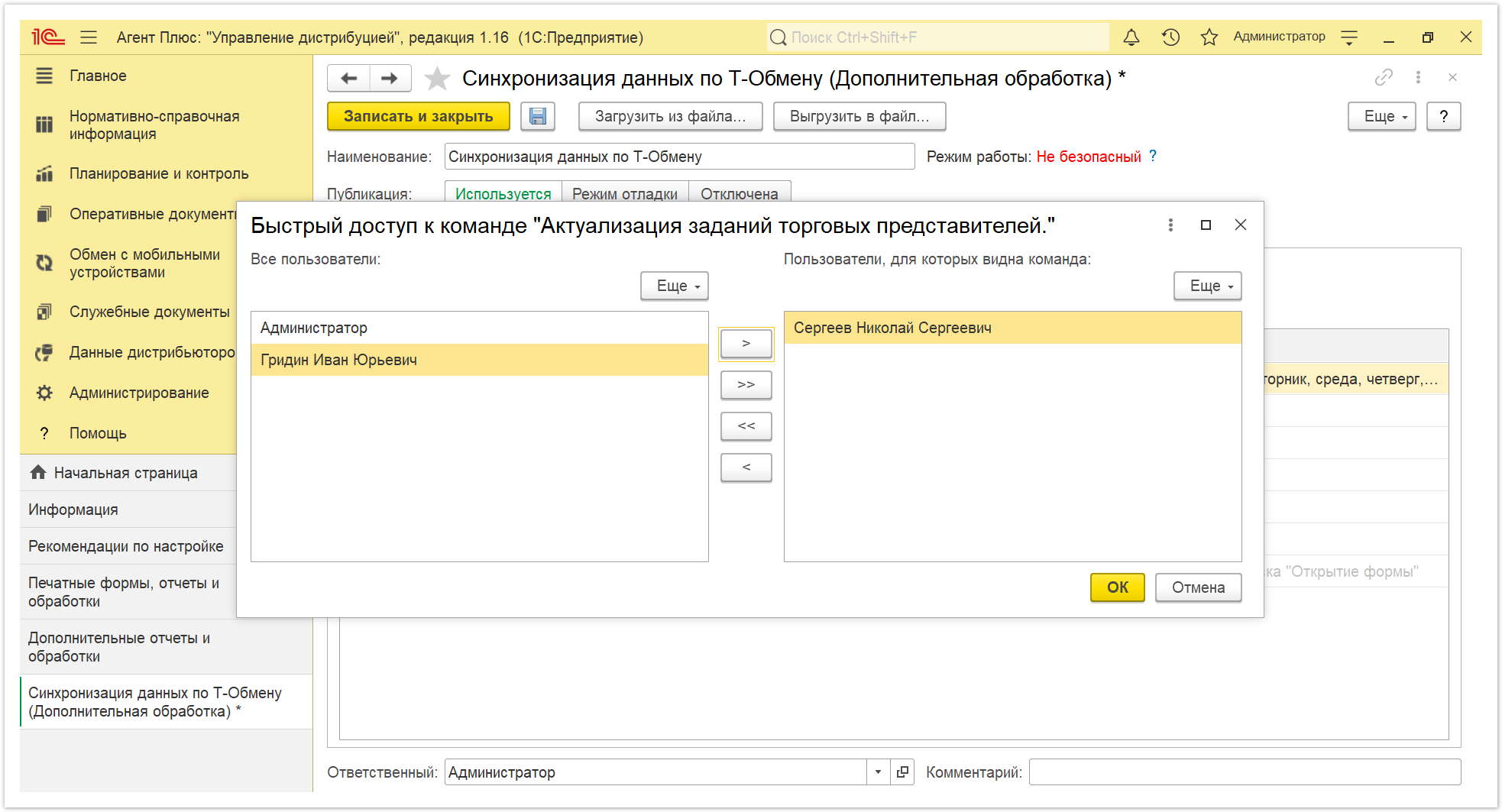Screen dimensions: 1502x812
Task: Get link to object chain icon
Action: (1384, 77)
